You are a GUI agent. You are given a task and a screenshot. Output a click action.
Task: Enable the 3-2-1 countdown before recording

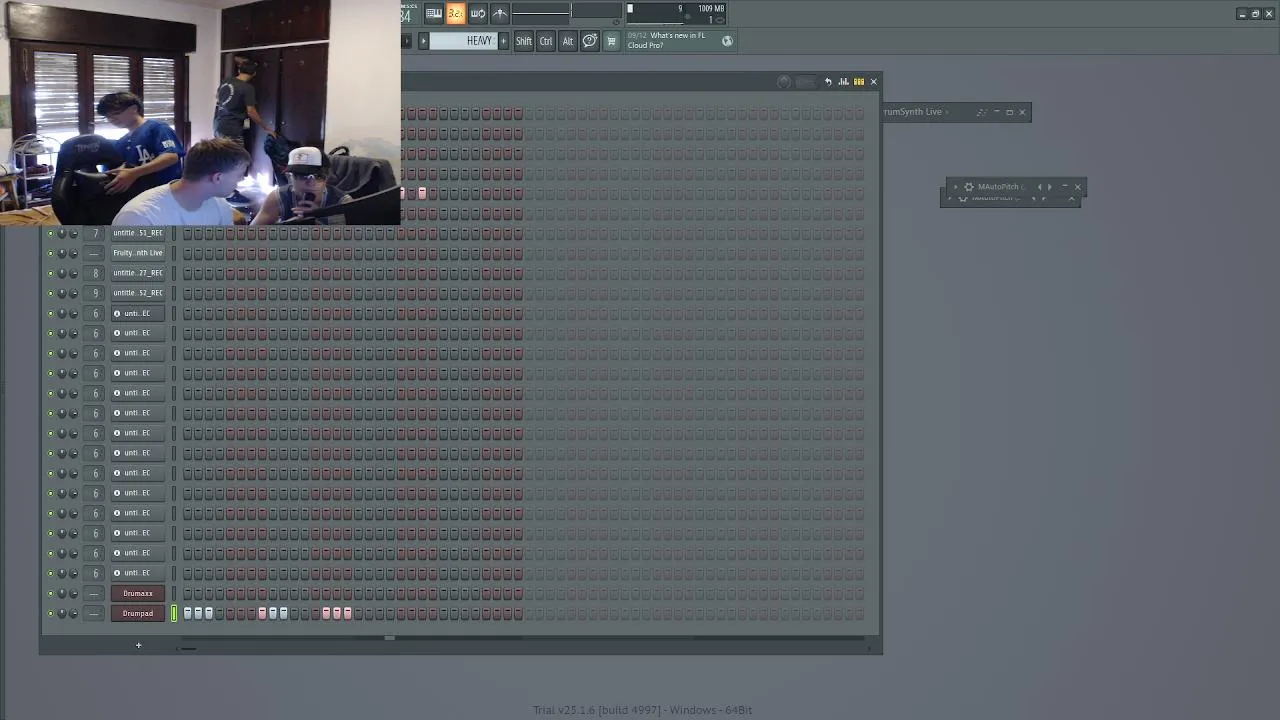pyautogui.click(x=455, y=13)
